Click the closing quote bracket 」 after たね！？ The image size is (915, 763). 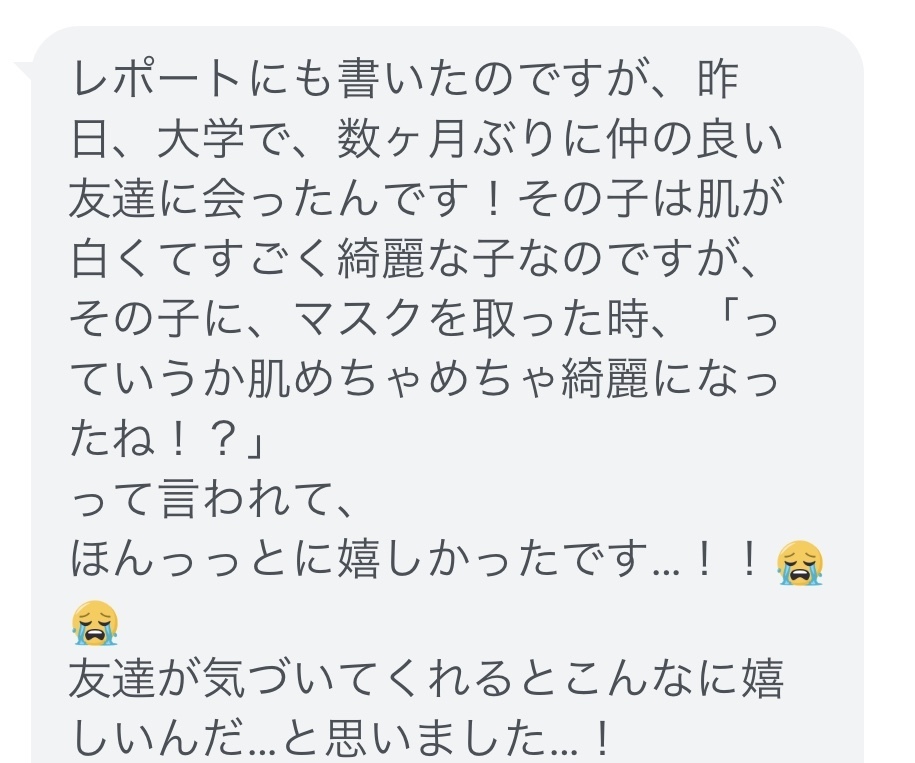(254, 439)
